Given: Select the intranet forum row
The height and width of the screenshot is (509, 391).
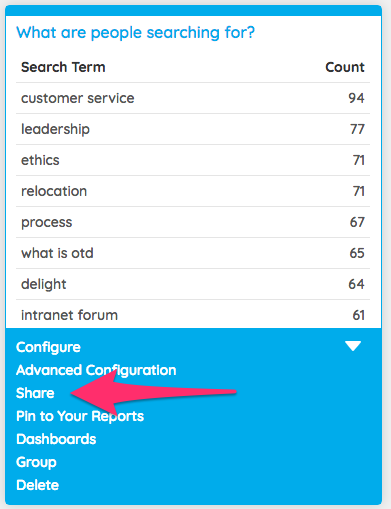Looking at the screenshot, I should (x=193, y=314).
